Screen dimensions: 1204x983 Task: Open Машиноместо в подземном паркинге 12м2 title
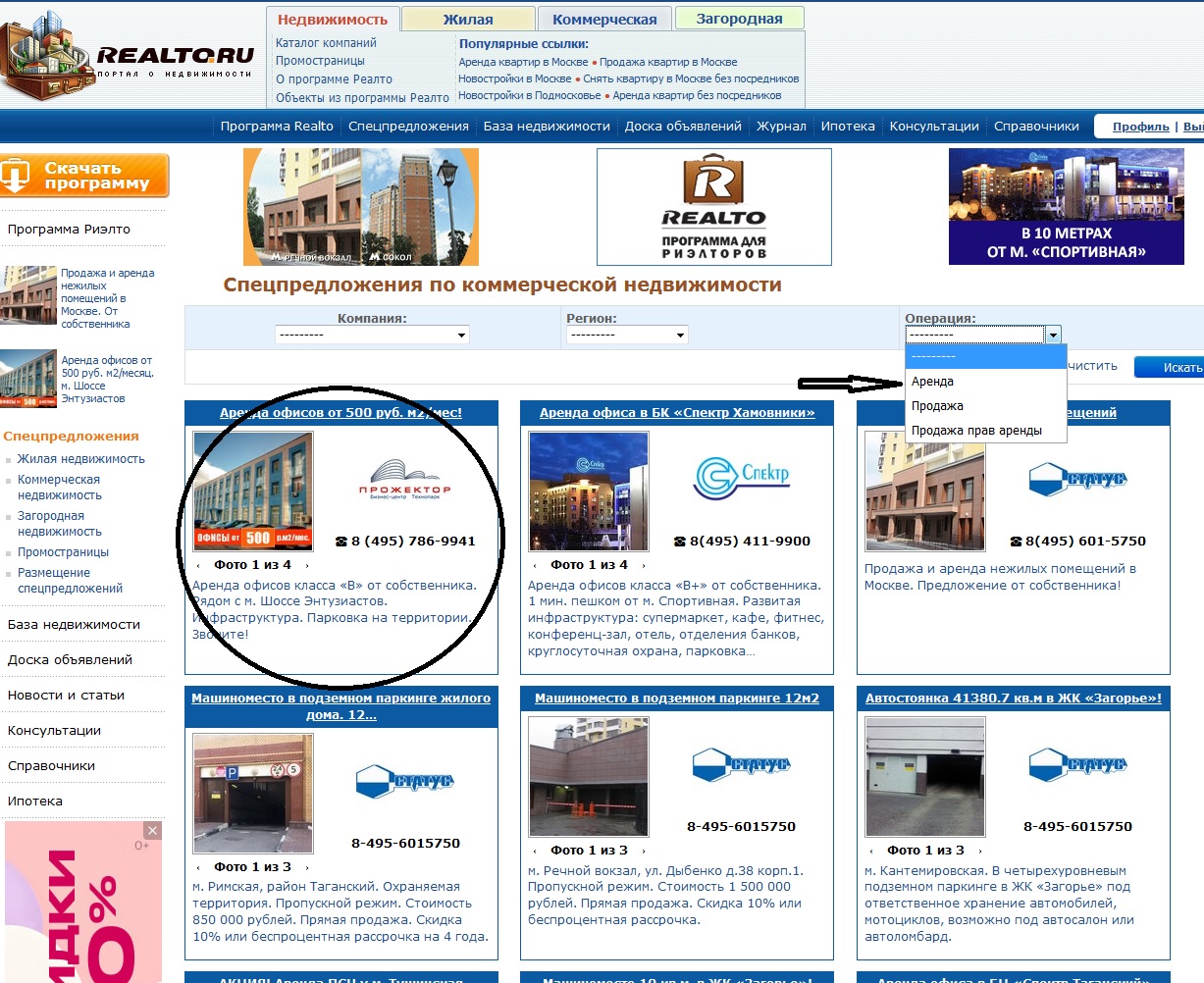coord(677,698)
